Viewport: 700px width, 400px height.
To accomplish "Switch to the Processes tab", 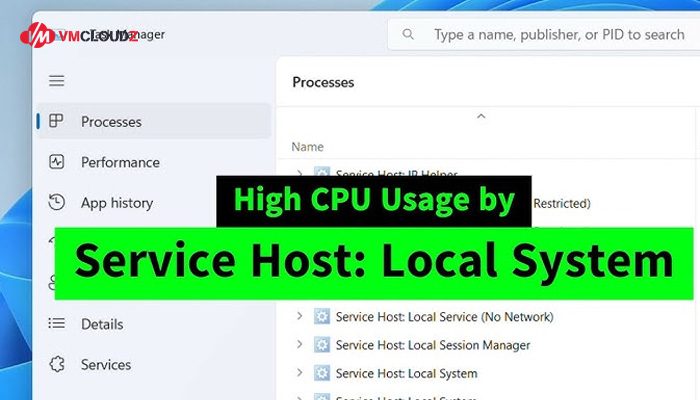I will pyautogui.click(x=154, y=121).
